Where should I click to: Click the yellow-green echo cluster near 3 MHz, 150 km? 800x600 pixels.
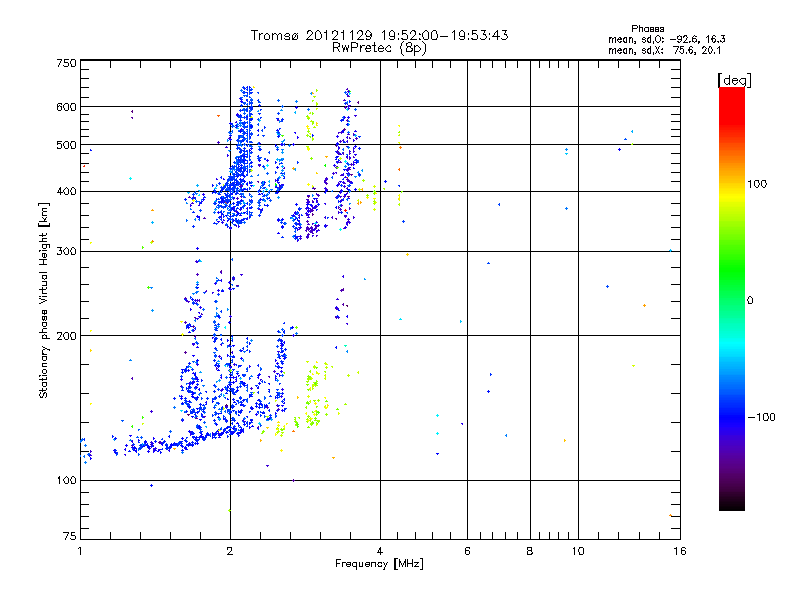click(x=314, y=395)
